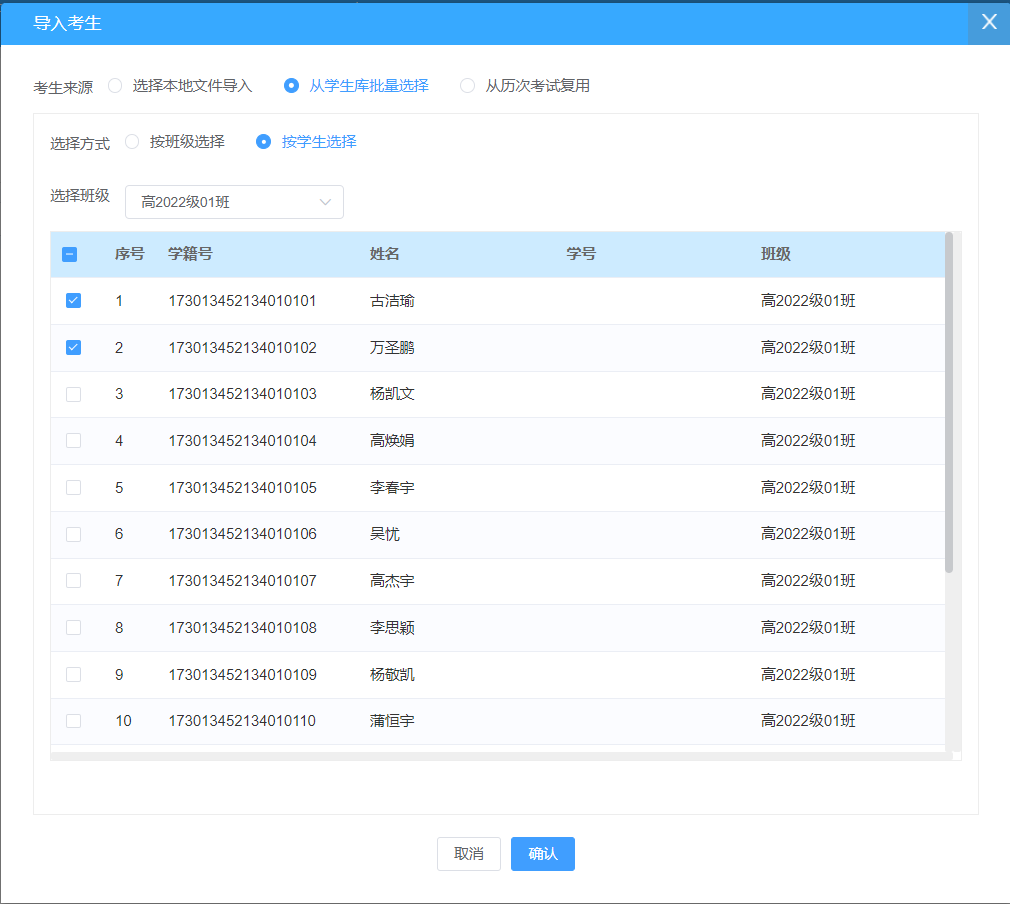Screen dimensions: 1010x904
Task: Check student 吴忧 checkbox
Action: (73, 534)
